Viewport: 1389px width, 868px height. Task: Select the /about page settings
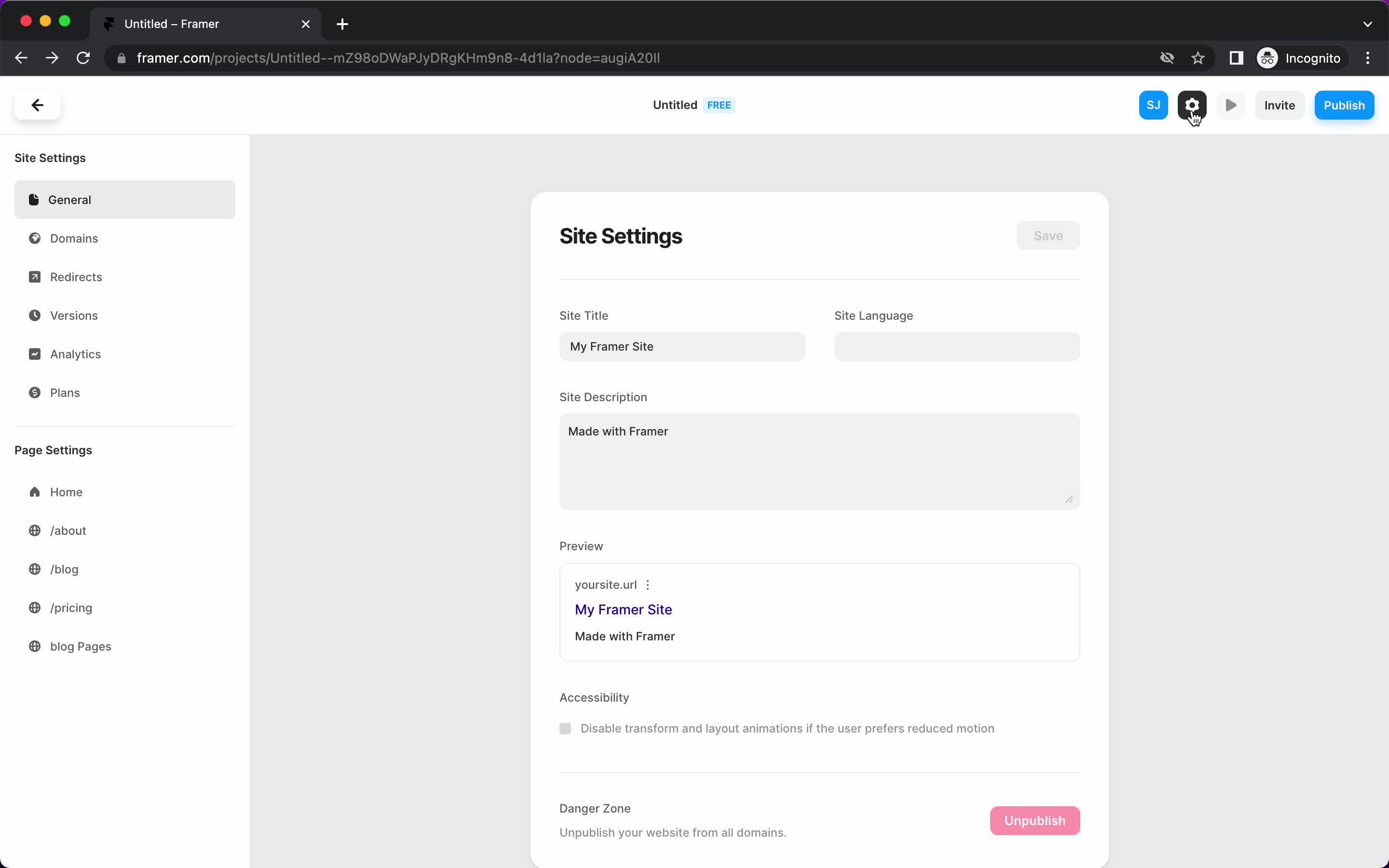68,530
